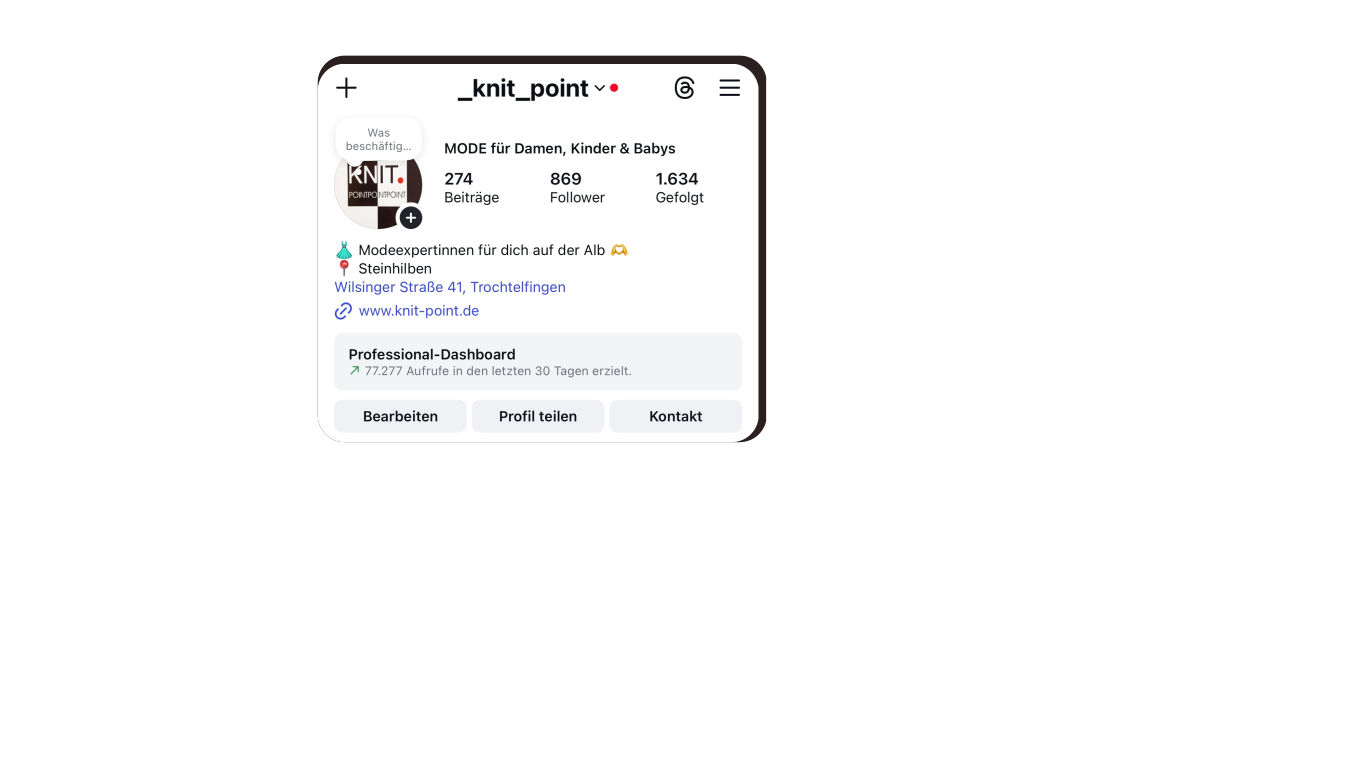
Task: View the 274 Beiträge count
Action: [472, 187]
